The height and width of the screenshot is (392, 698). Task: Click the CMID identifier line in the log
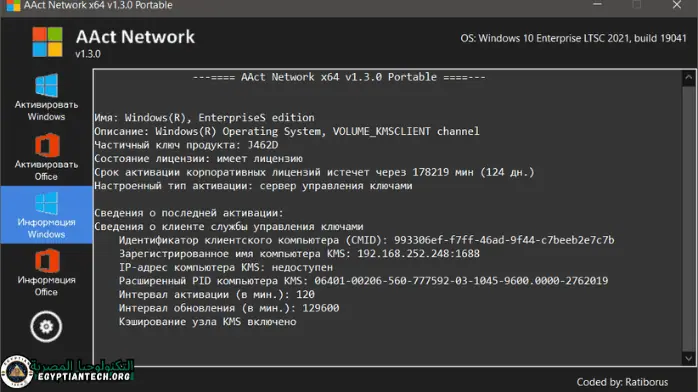point(366,240)
